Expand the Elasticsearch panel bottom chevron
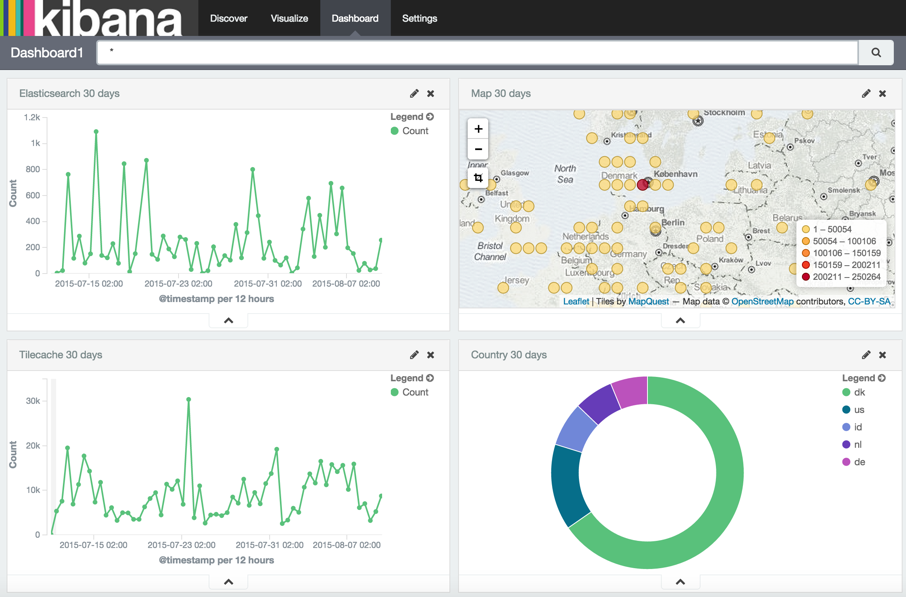 pyautogui.click(x=228, y=321)
